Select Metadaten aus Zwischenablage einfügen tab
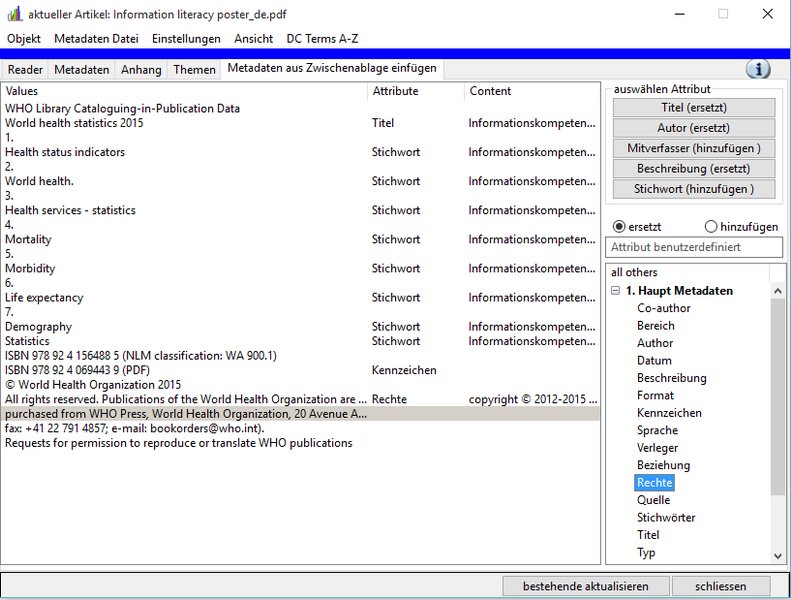The width and height of the screenshot is (791, 600). (x=332, y=68)
